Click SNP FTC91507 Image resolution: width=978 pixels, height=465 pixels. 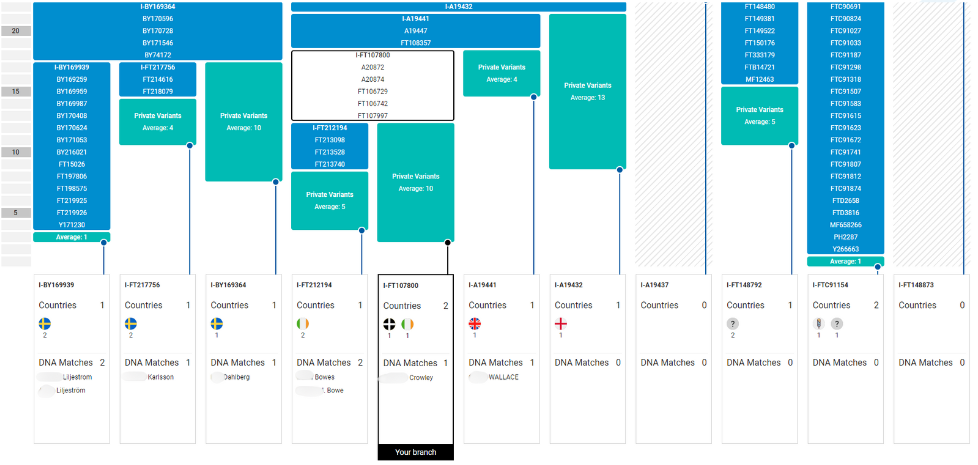coord(846,92)
